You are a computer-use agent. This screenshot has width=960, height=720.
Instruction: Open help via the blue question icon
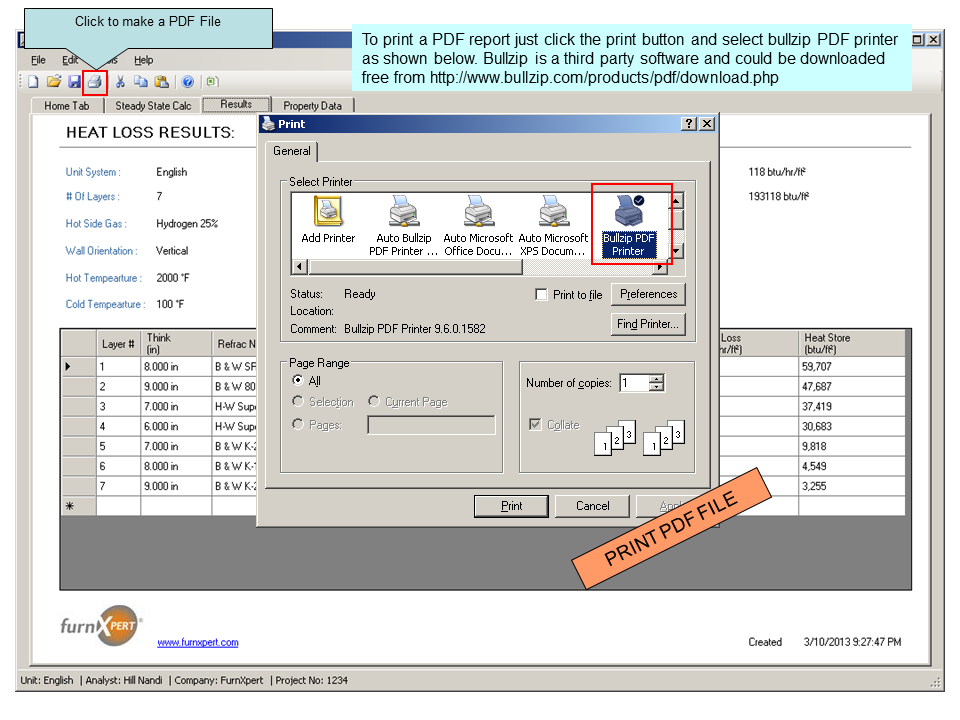coord(188,82)
